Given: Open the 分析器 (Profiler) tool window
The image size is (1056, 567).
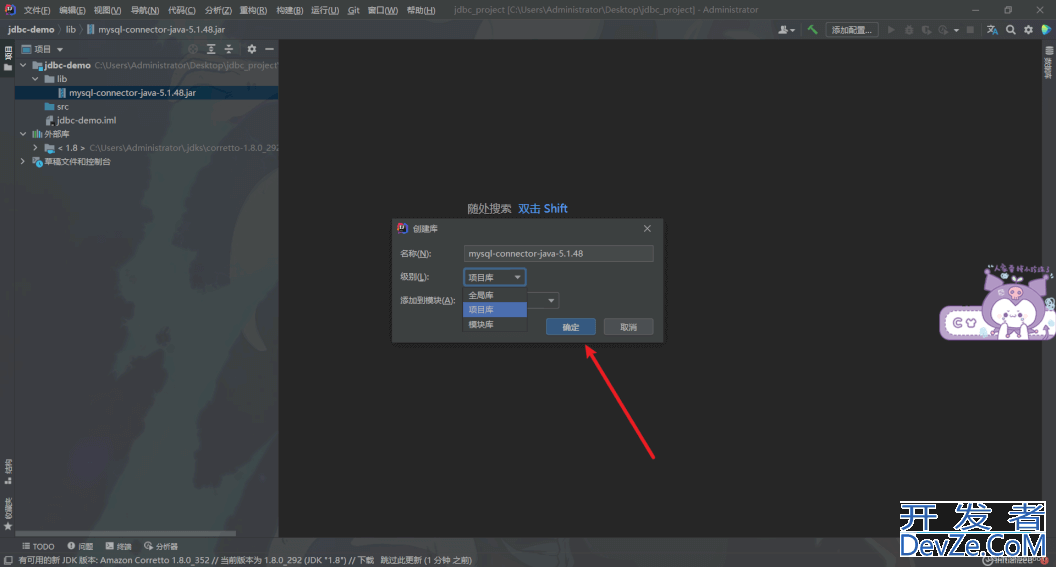Looking at the screenshot, I should (x=161, y=546).
